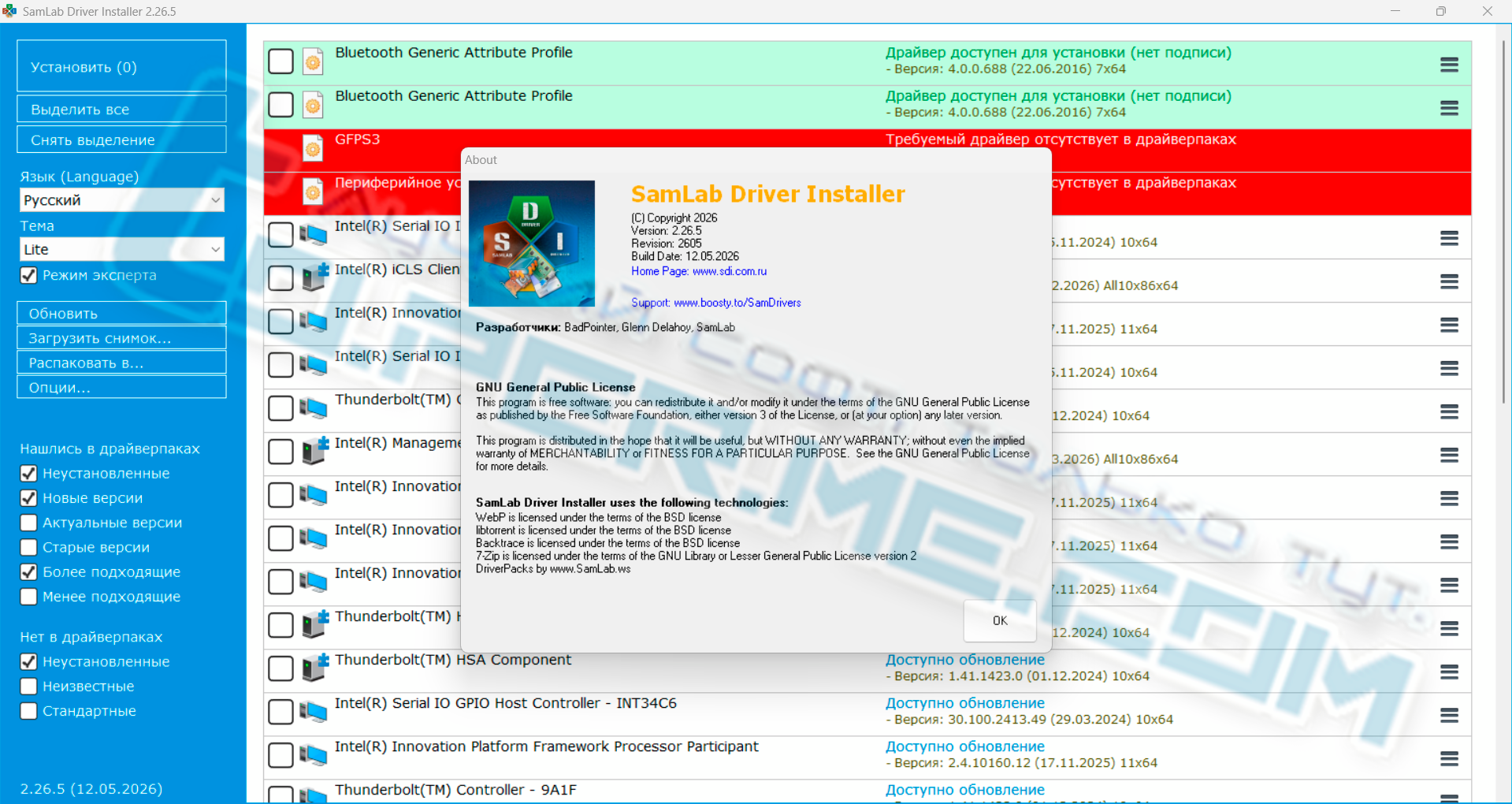The width and height of the screenshot is (1512, 804).
Task: Enable Менее подходящие filter checkbox
Action: point(28,597)
